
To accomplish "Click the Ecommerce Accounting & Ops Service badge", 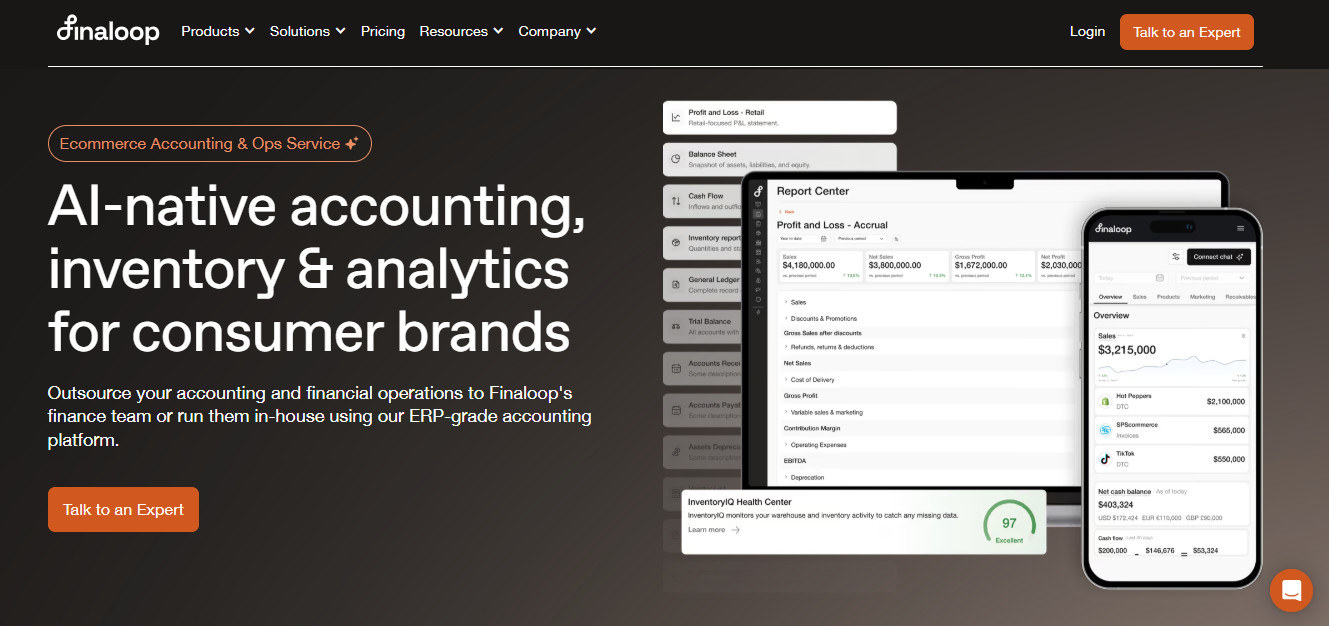I will point(210,143).
